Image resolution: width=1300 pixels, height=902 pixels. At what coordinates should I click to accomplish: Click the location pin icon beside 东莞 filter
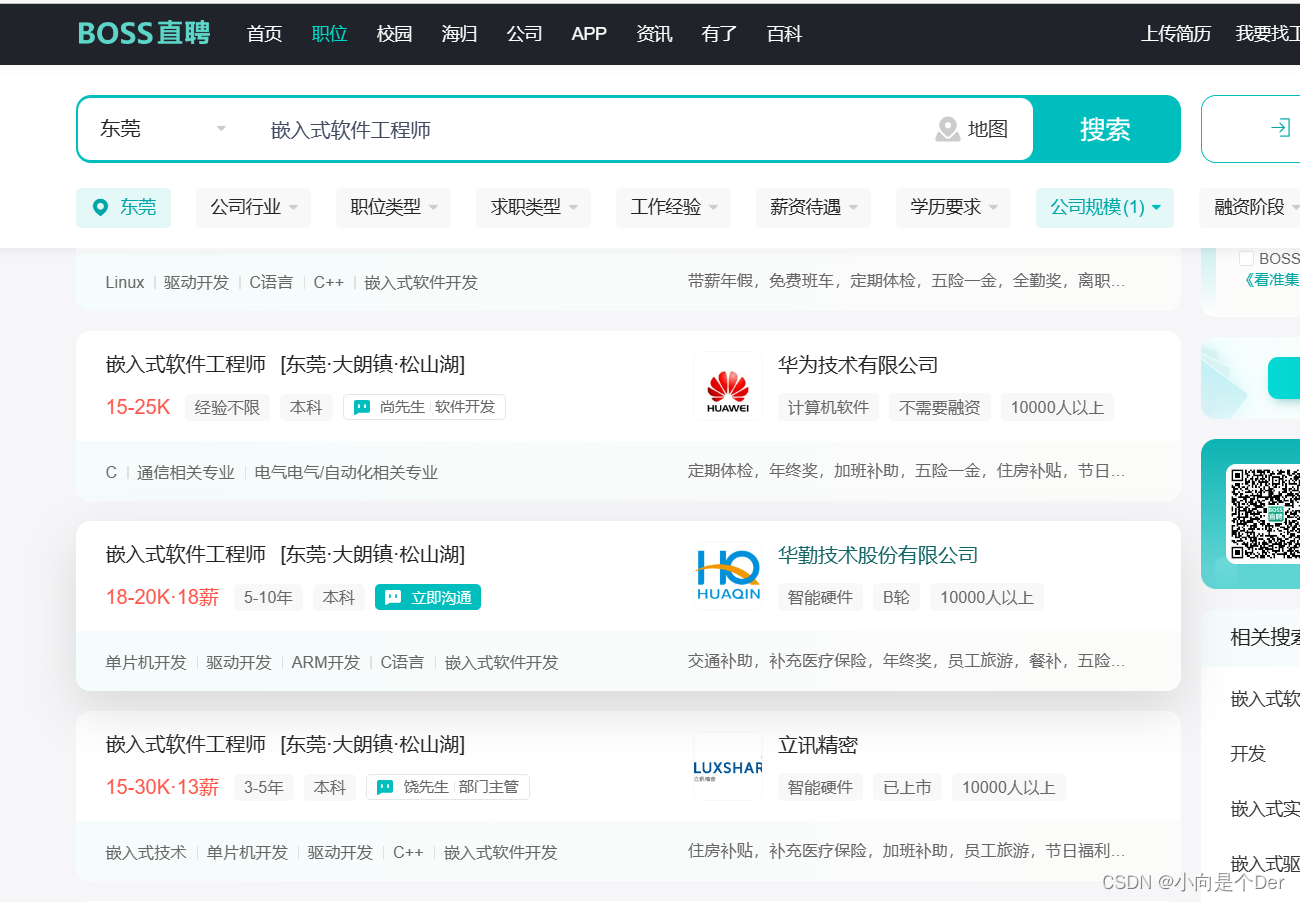(100, 207)
